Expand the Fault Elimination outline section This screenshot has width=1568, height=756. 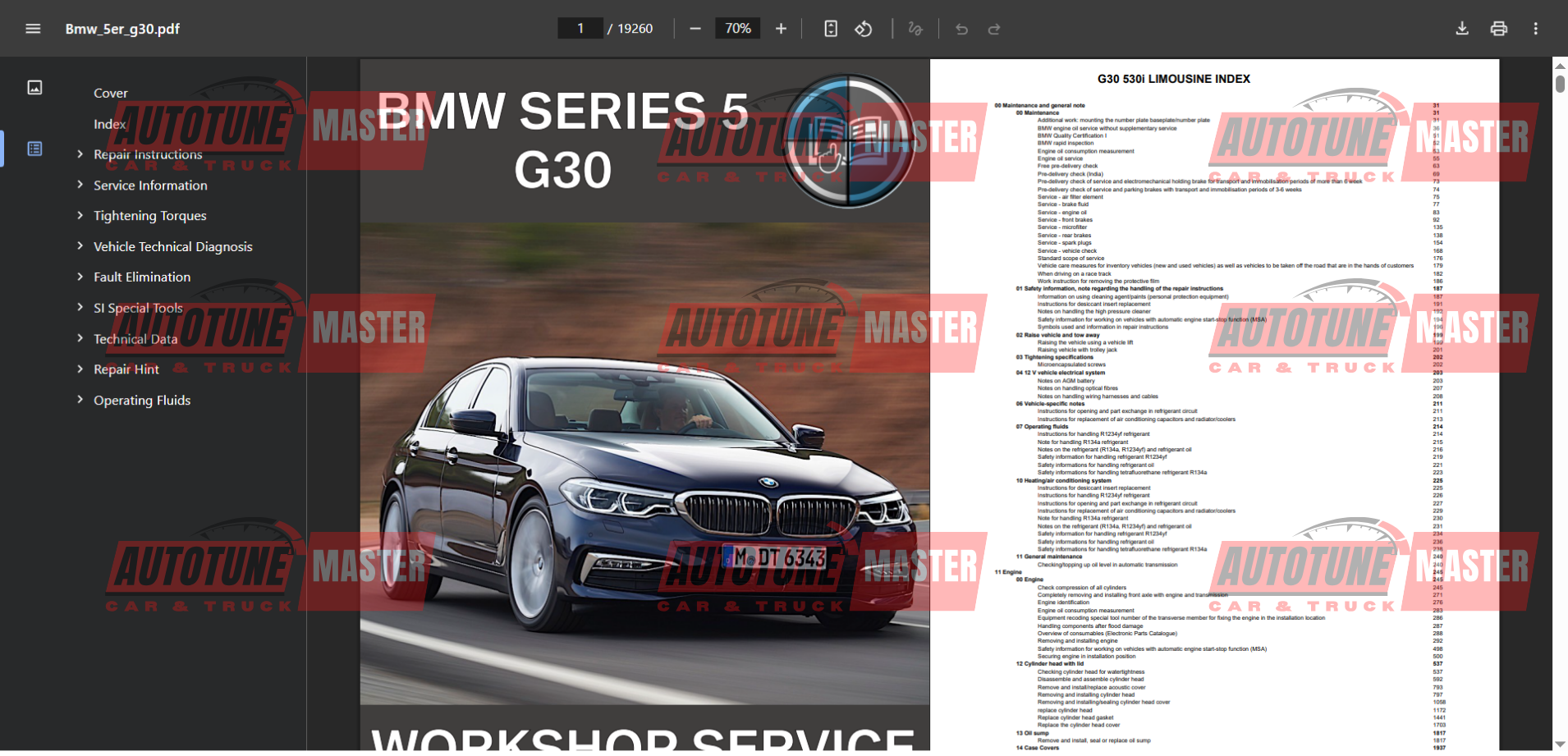tap(80, 277)
